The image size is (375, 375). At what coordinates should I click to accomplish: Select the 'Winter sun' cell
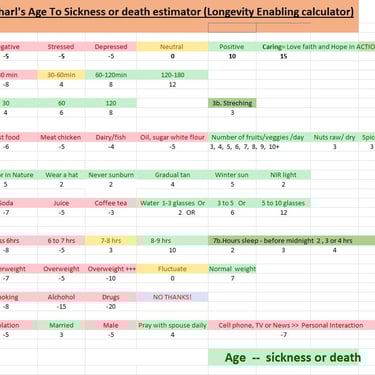pyautogui.click(x=232, y=175)
